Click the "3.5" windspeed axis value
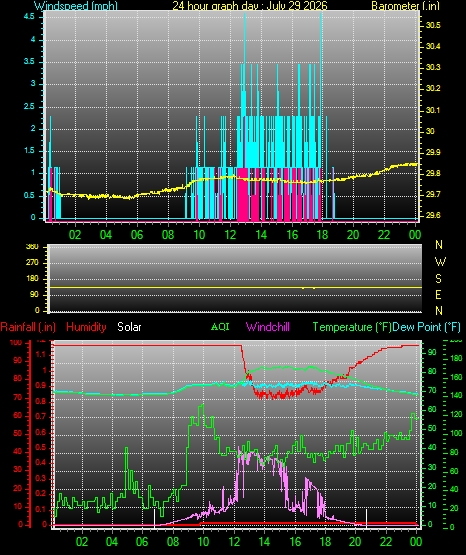Screen dimensions: 466x555 pyautogui.click(x=29, y=61)
